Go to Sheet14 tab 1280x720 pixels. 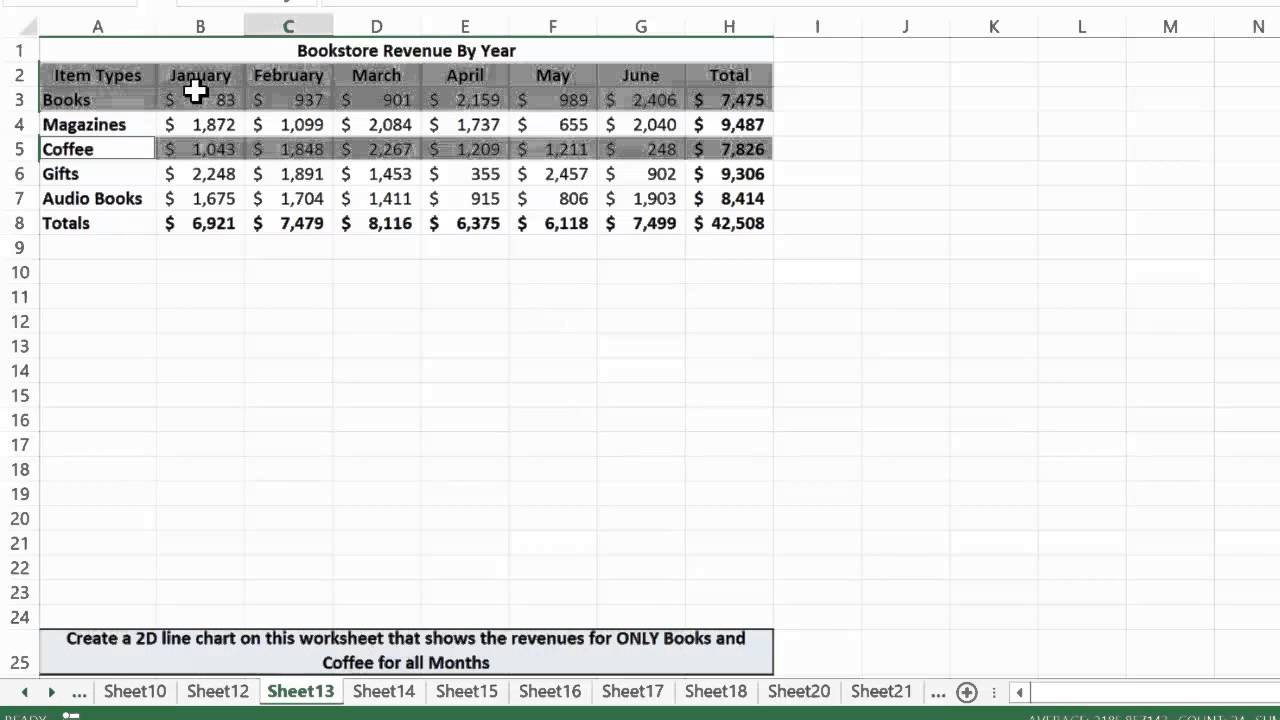pyautogui.click(x=384, y=691)
